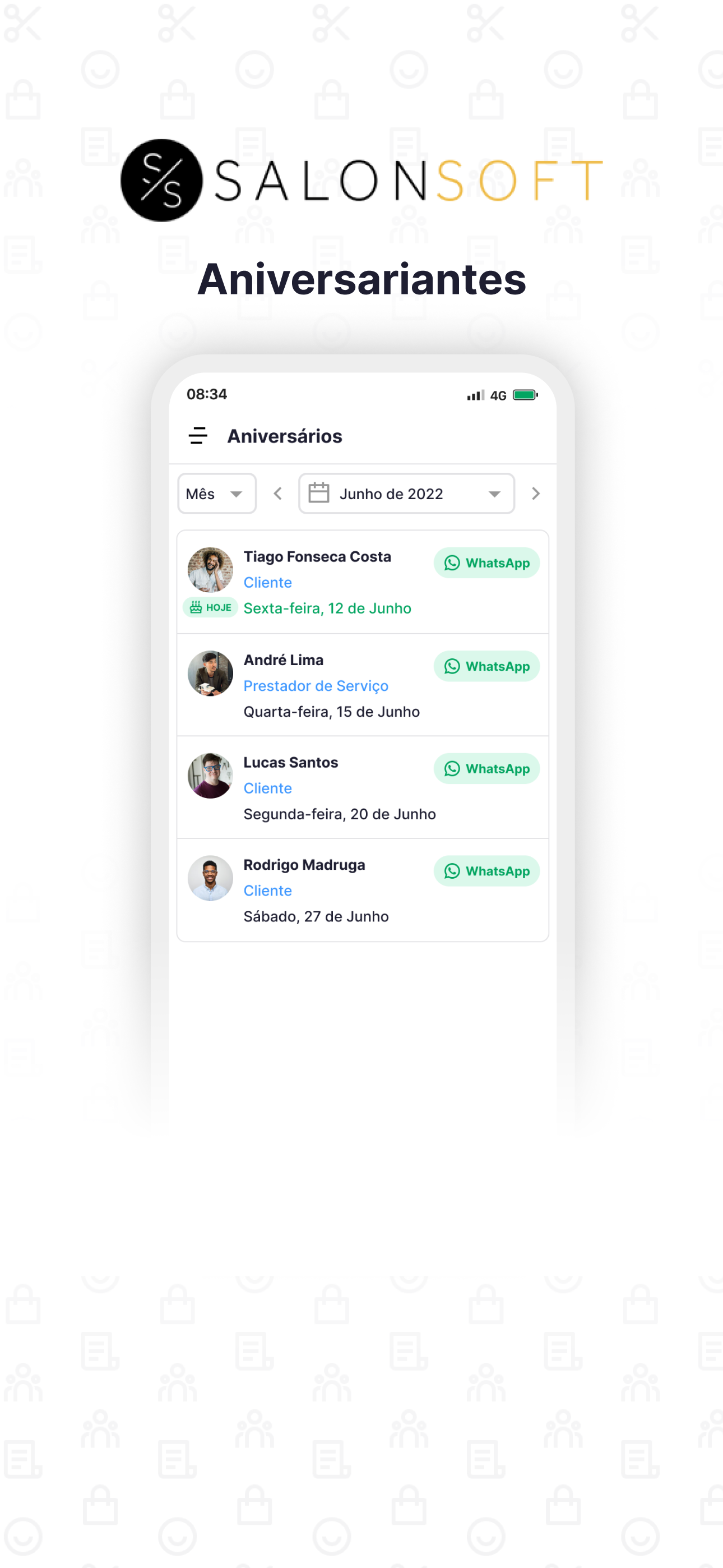Screen dimensions: 723x1568
Task: Click the SalonSoft round logo
Action: pyautogui.click(x=161, y=180)
